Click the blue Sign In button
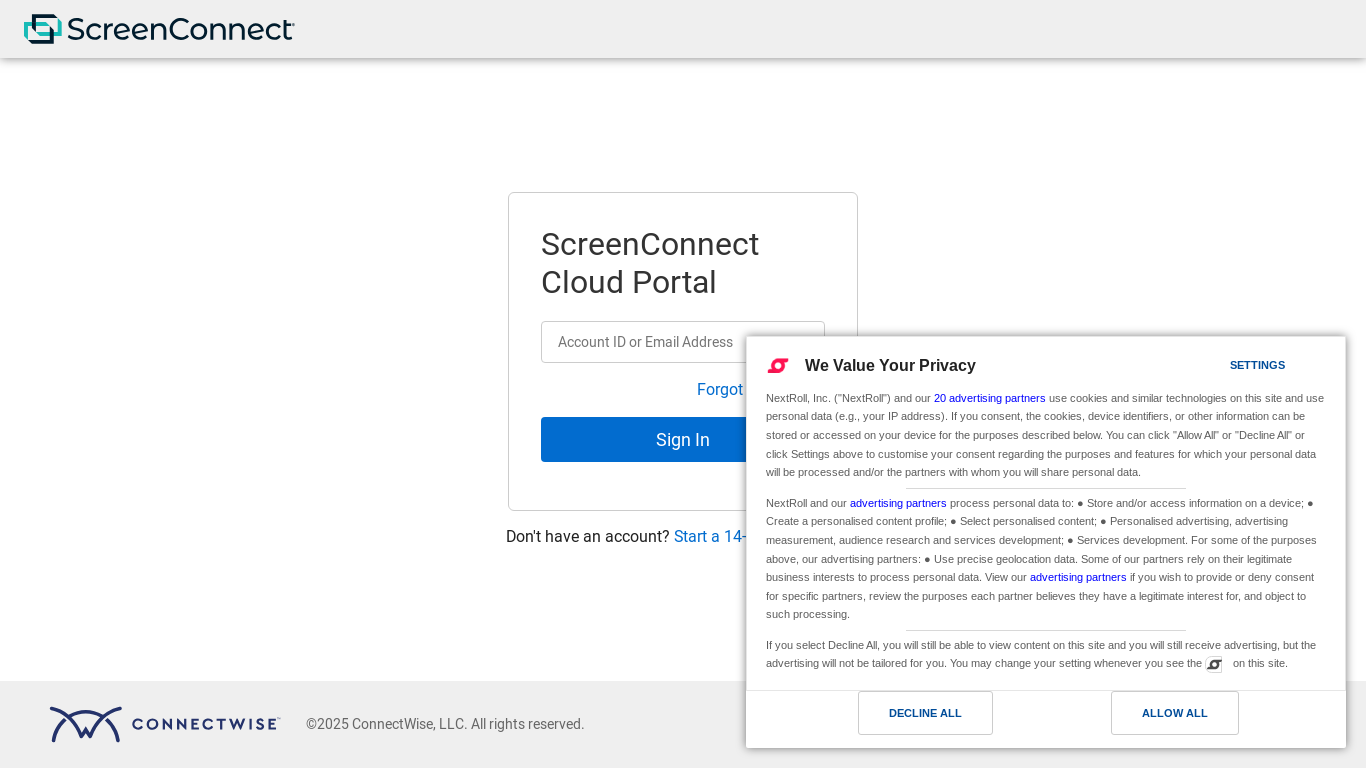 [x=644, y=440]
